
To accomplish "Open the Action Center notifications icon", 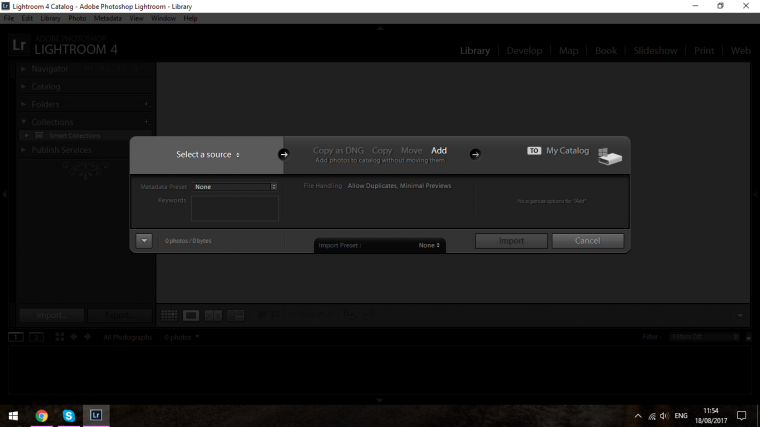I will pyautogui.click(x=742, y=416).
